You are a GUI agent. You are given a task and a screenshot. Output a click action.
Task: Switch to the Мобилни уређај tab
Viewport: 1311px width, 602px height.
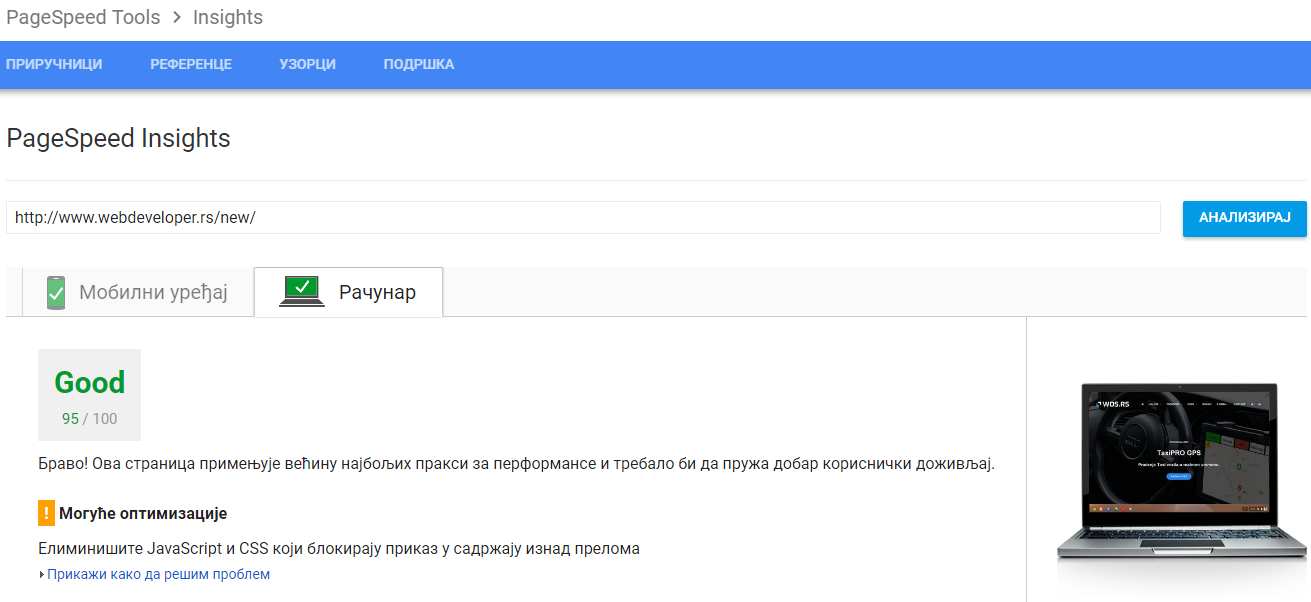(137, 292)
